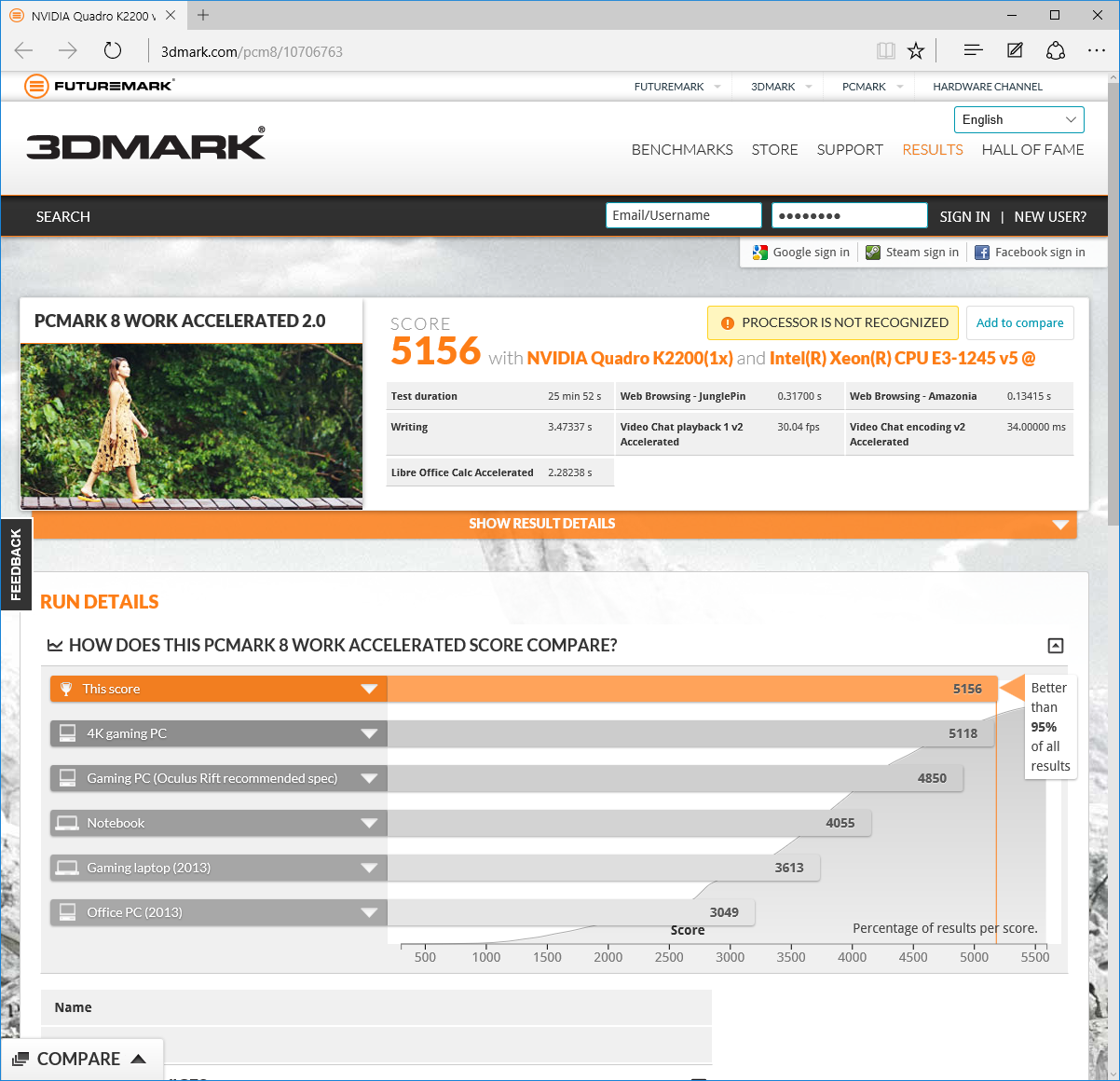
Task: Click the processor warning icon
Action: pos(727,323)
